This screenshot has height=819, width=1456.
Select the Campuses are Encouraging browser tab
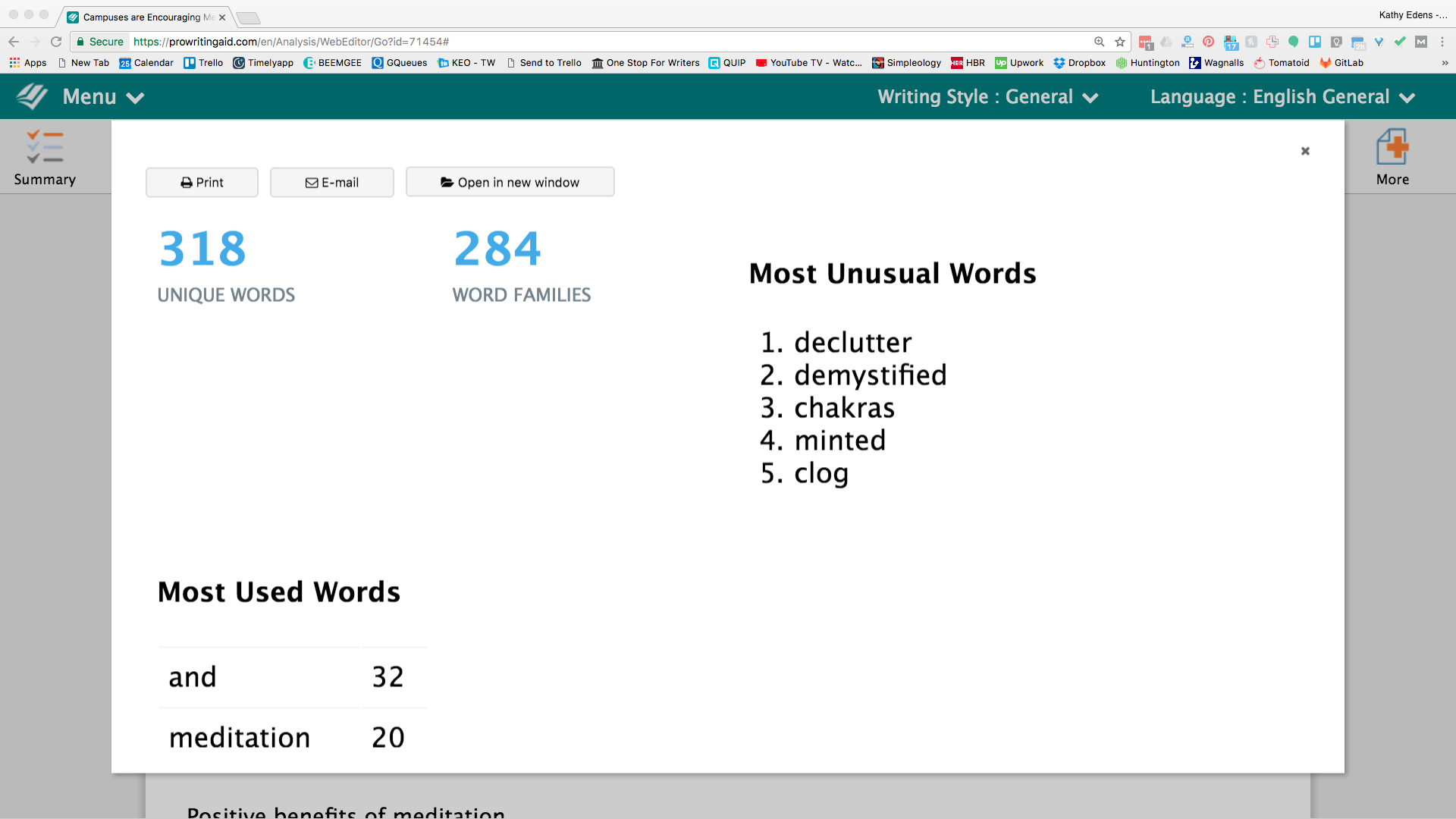point(144,17)
